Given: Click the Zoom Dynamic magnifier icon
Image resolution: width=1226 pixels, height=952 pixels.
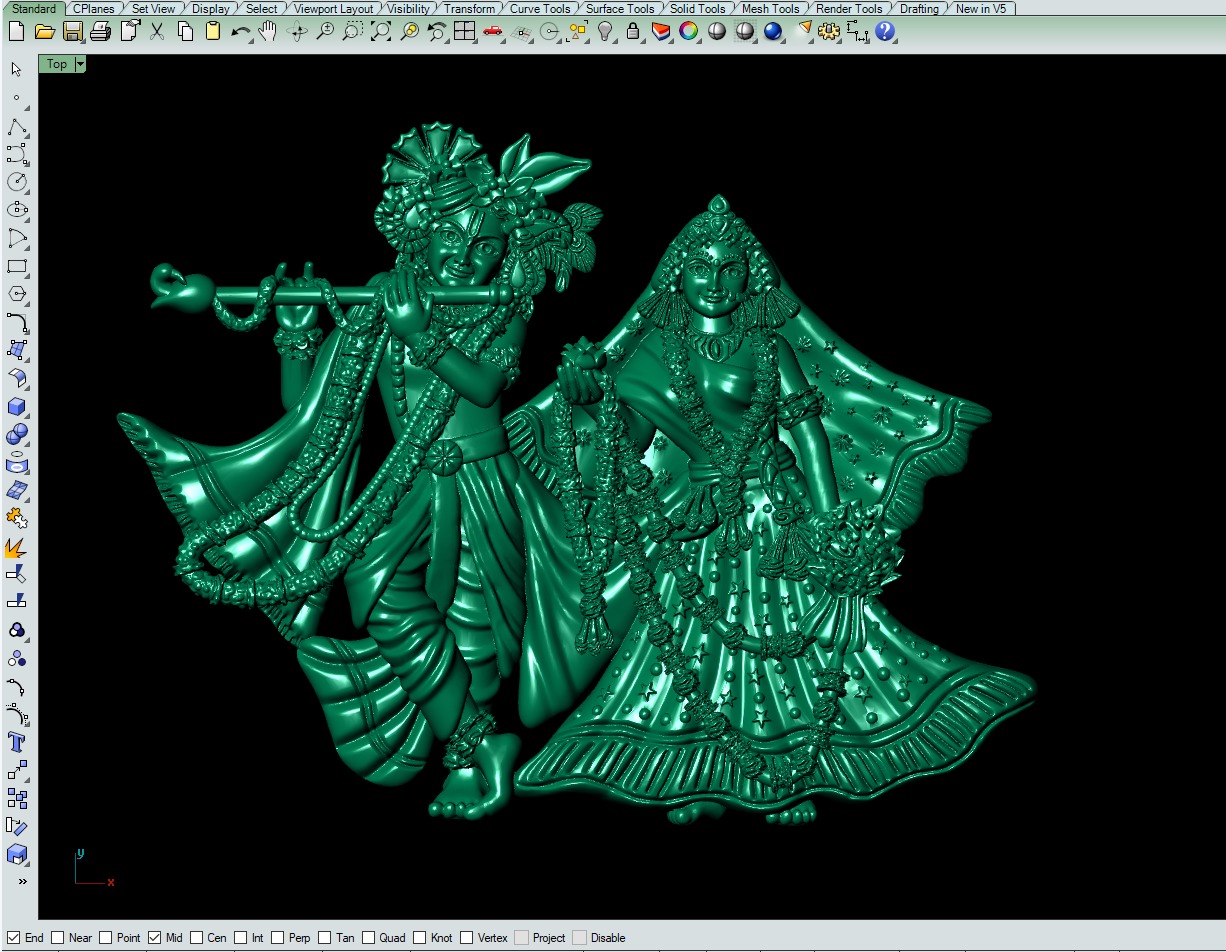Looking at the screenshot, I should pos(325,31).
